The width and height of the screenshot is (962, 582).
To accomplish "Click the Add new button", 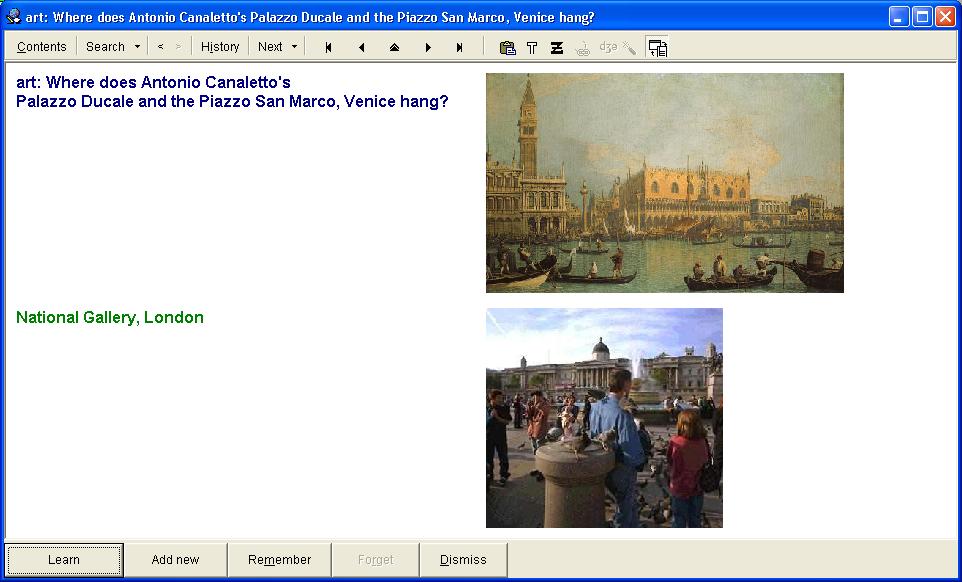I will tap(175, 560).
